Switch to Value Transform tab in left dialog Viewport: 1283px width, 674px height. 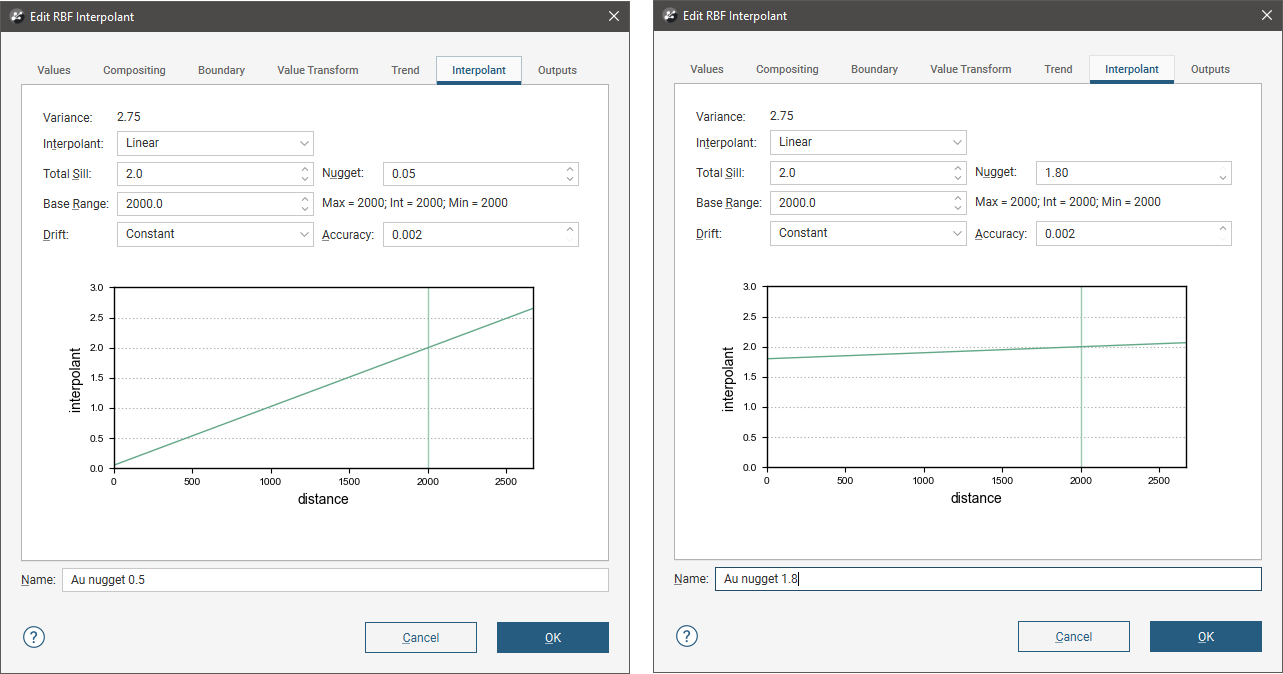pos(317,70)
